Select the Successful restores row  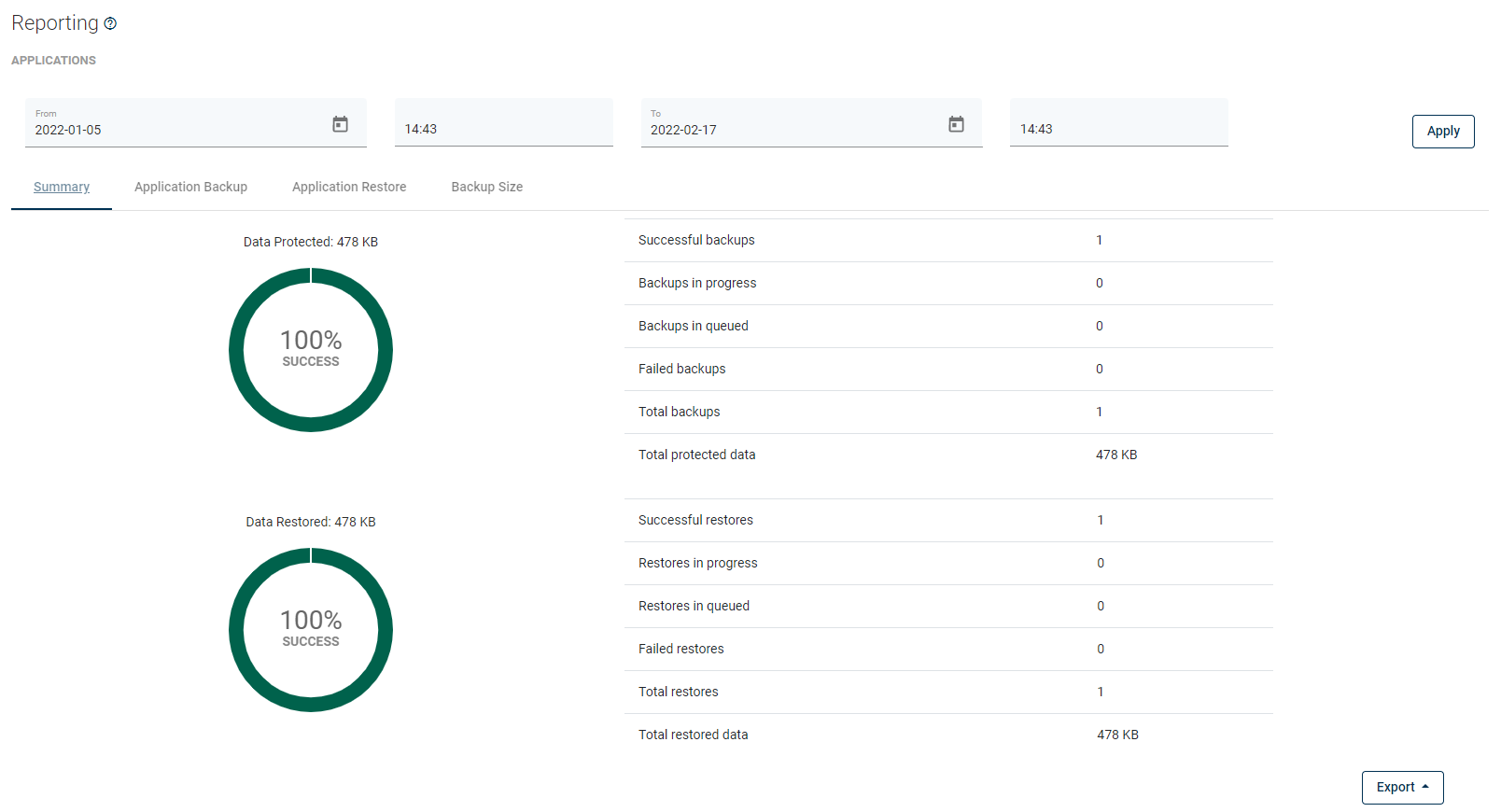coord(947,520)
